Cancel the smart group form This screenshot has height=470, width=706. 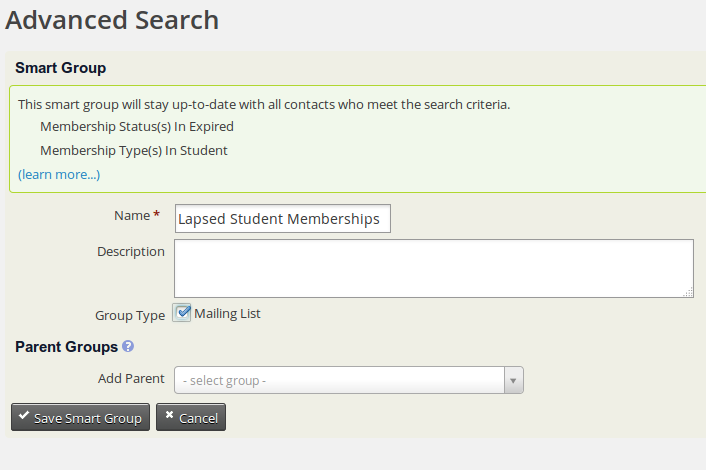(191, 417)
